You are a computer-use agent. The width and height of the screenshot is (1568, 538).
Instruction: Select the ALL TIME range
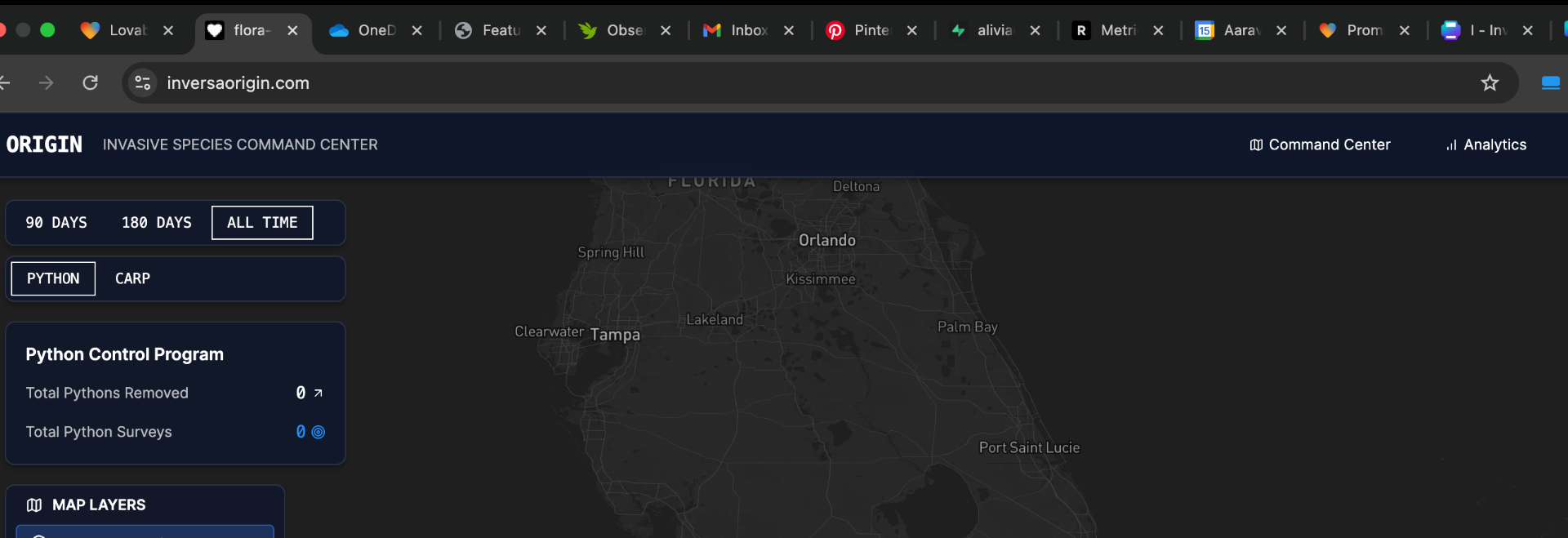click(x=262, y=223)
